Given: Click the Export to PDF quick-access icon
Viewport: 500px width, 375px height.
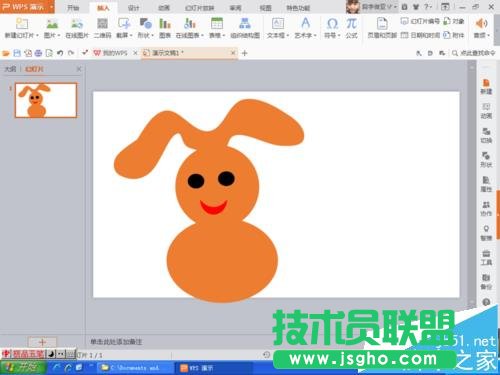Looking at the screenshot, I should (x=28, y=53).
